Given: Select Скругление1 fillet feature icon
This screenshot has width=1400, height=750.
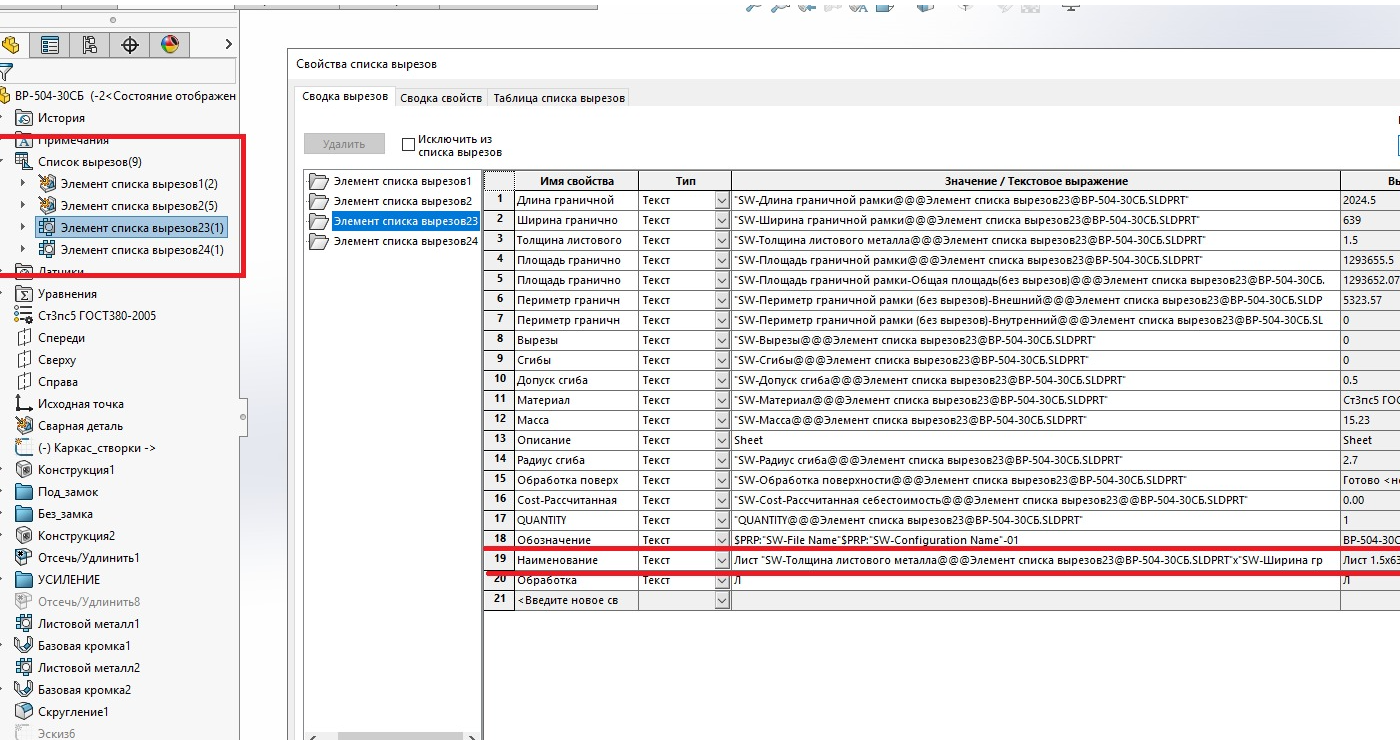Looking at the screenshot, I should pyautogui.click(x=24, y=712).
